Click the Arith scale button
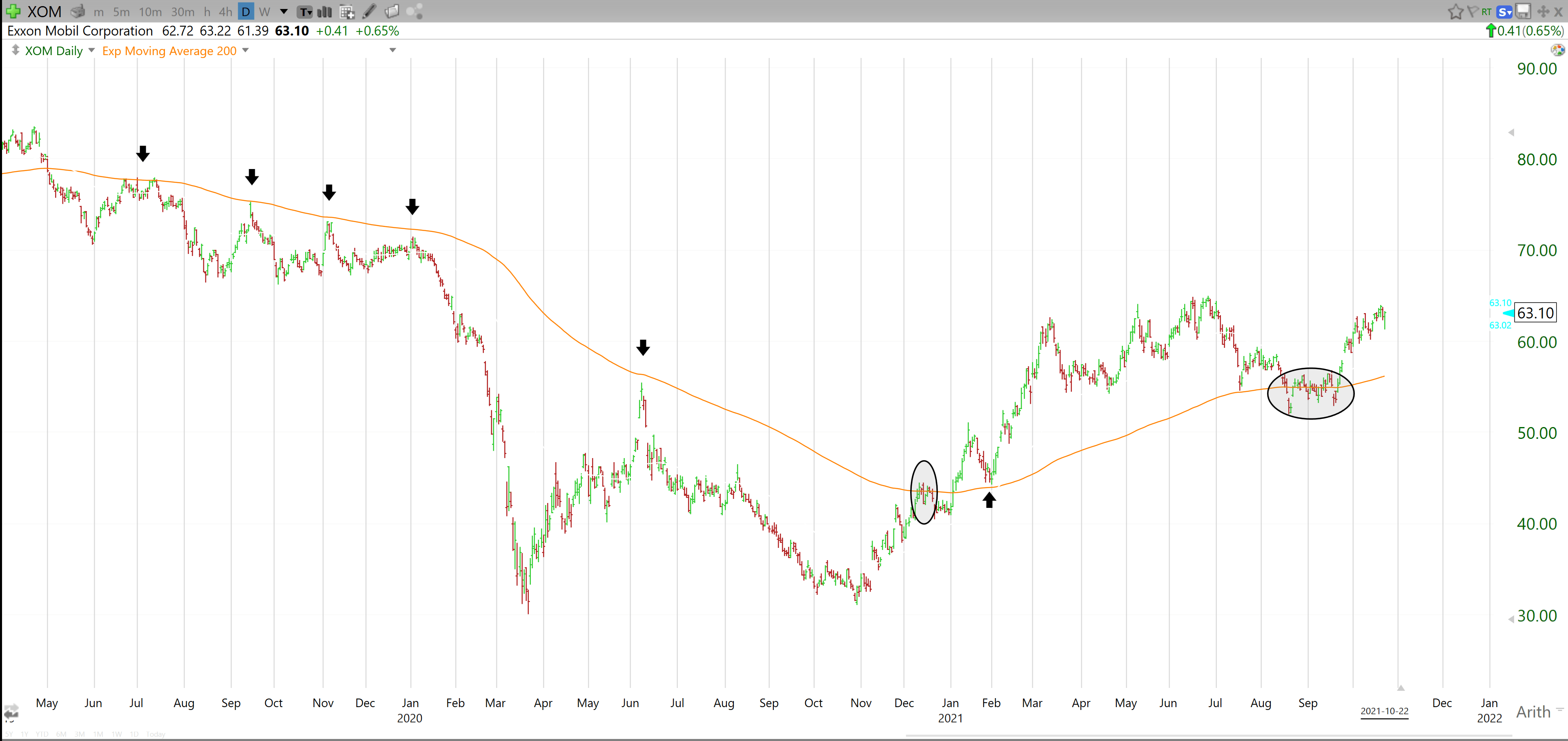 1533,711
